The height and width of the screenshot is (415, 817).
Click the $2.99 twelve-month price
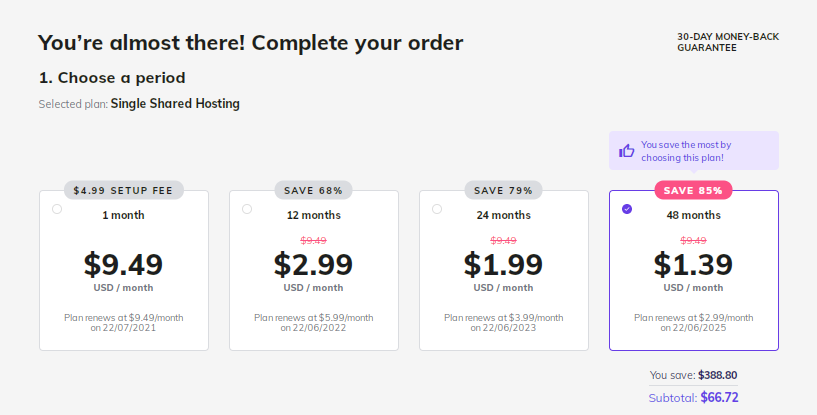point(313,264)
